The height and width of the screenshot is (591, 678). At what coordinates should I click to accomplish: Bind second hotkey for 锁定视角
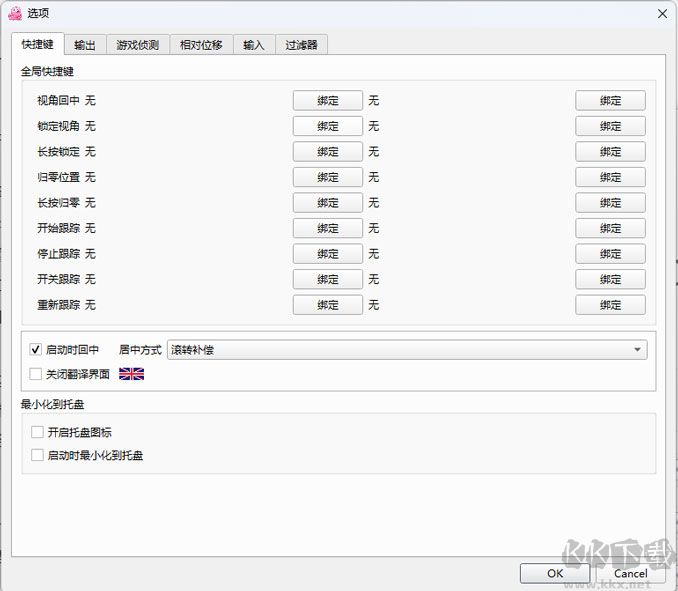610,126
